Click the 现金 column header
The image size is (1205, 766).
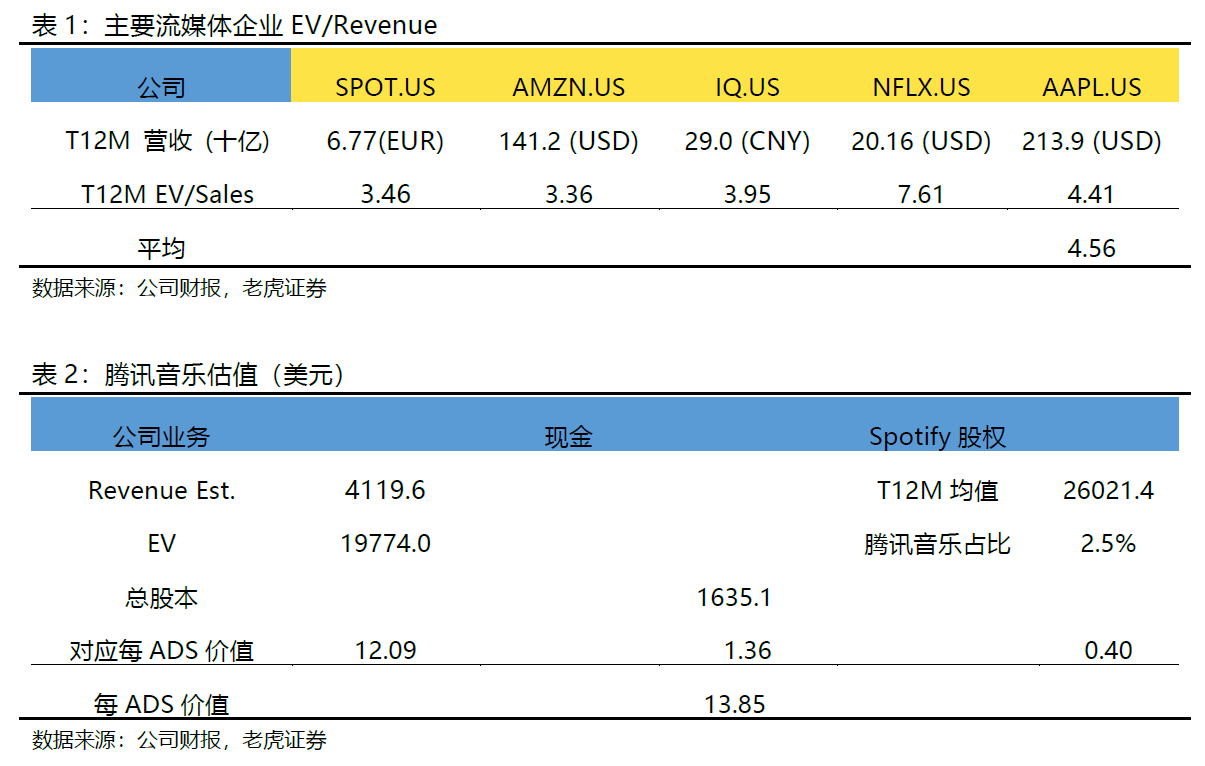tap(568, 437)
